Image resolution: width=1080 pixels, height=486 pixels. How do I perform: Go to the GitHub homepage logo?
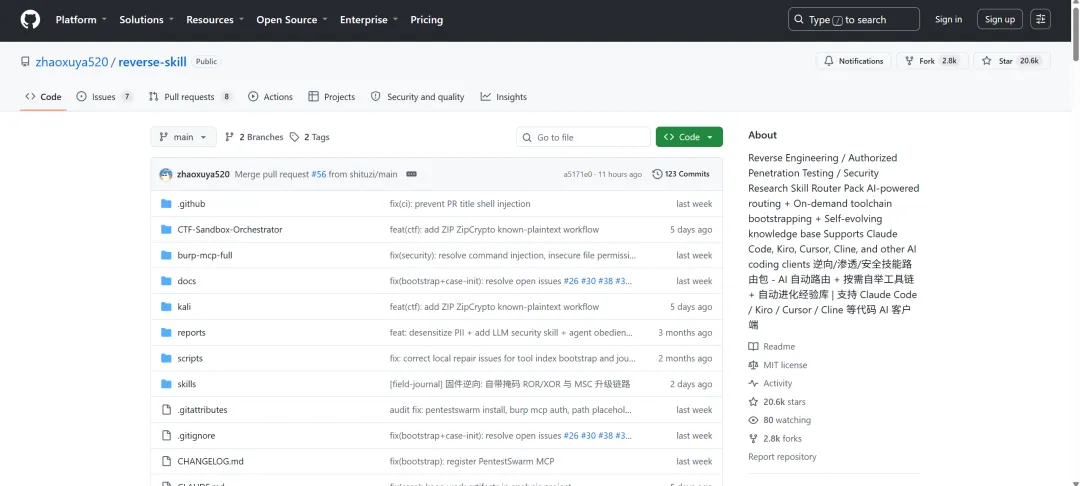pos(30,19)
